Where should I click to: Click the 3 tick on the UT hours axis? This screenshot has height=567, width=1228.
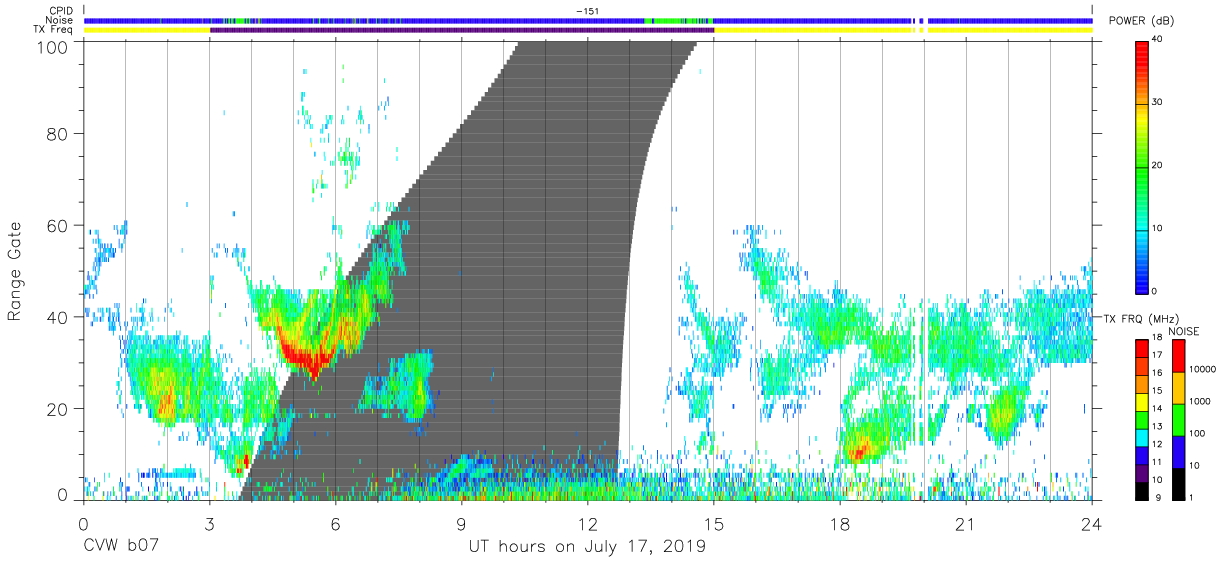click(209, 523)
